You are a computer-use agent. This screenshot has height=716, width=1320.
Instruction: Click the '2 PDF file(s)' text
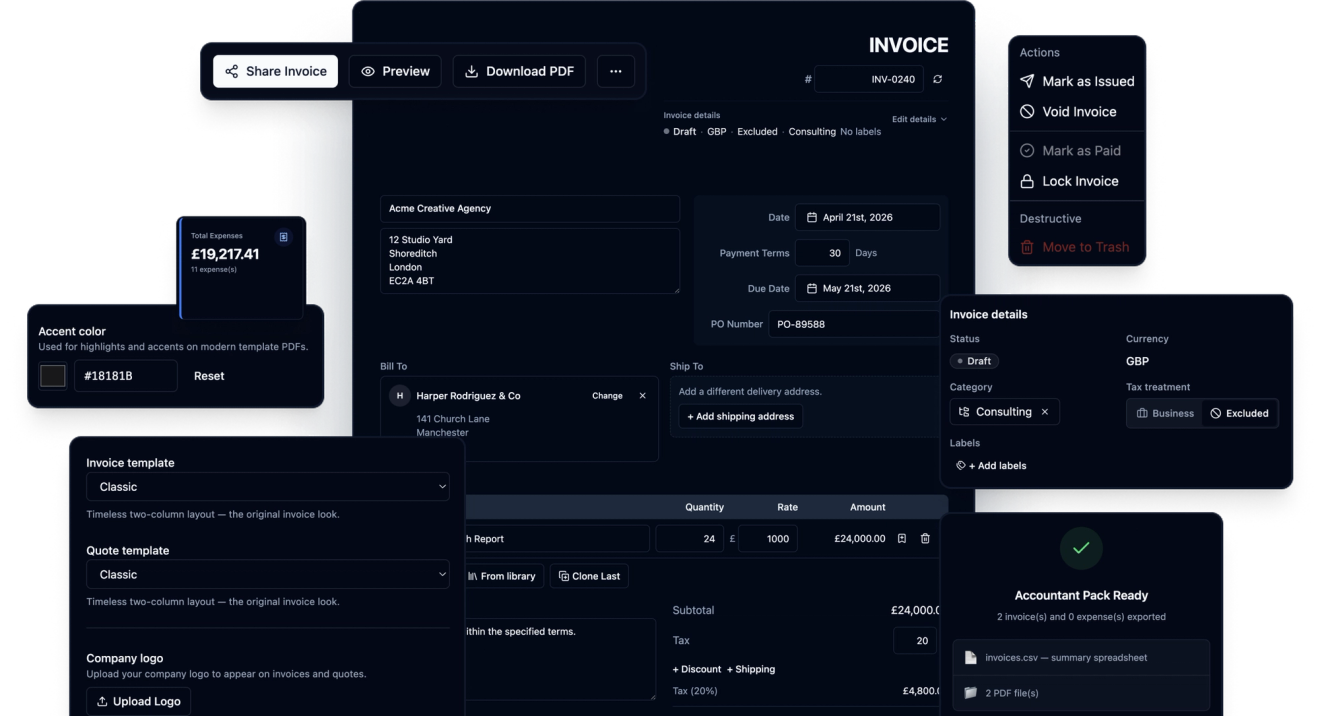pos(1012,693)
